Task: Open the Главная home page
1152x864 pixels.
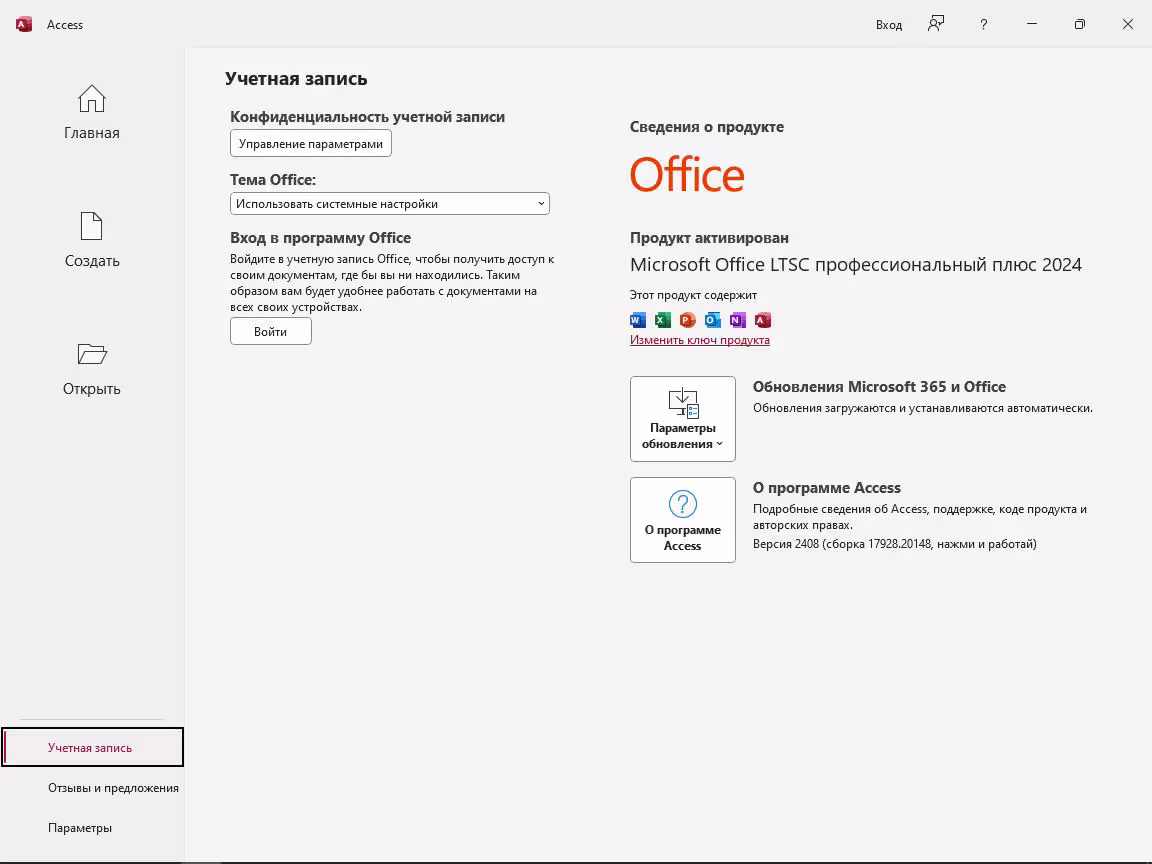Action: point(92,112)
